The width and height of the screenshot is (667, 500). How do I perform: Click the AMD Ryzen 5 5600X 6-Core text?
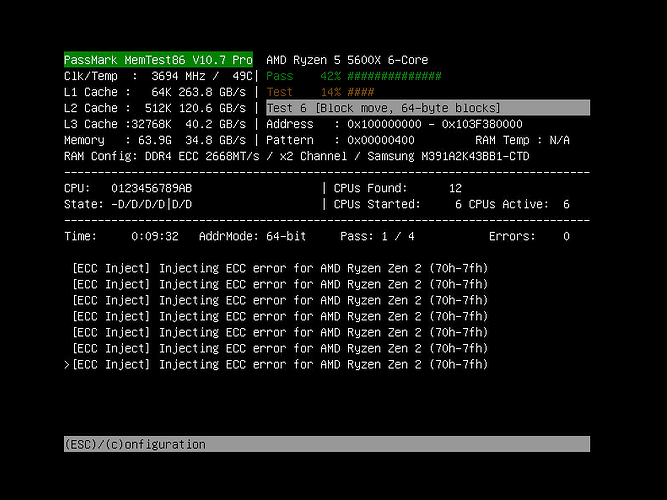click(x=347, y=60)
